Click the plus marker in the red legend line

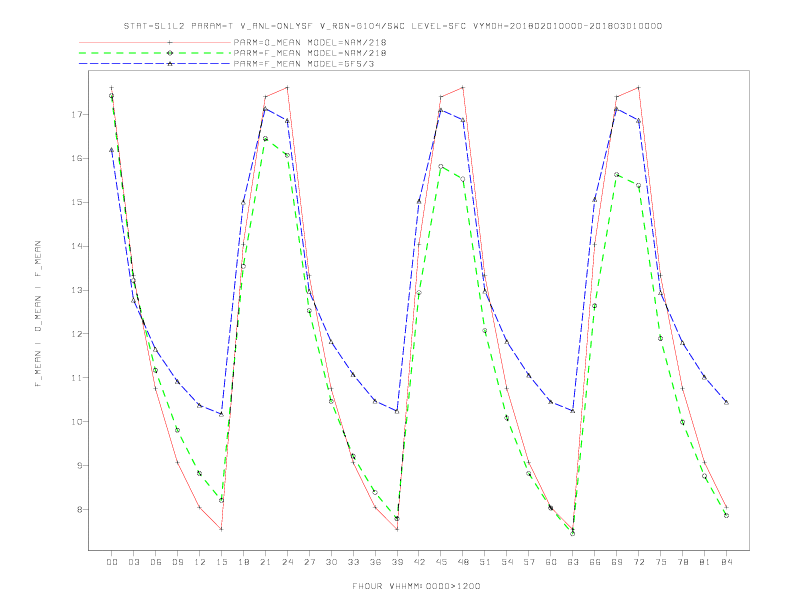(x=170, y=42)
